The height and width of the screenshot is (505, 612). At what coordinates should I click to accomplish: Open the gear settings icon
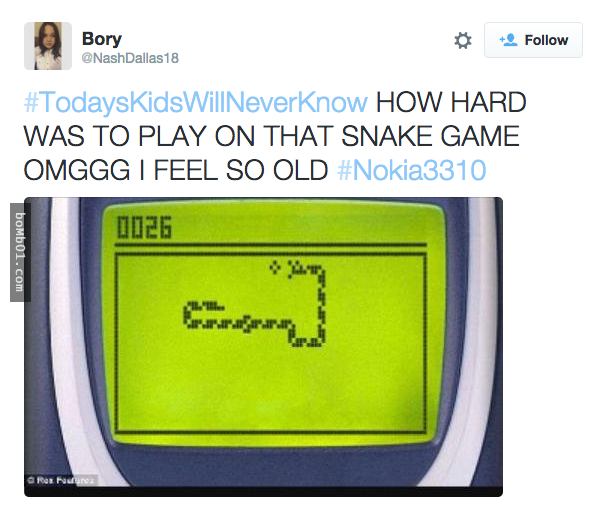463,40
